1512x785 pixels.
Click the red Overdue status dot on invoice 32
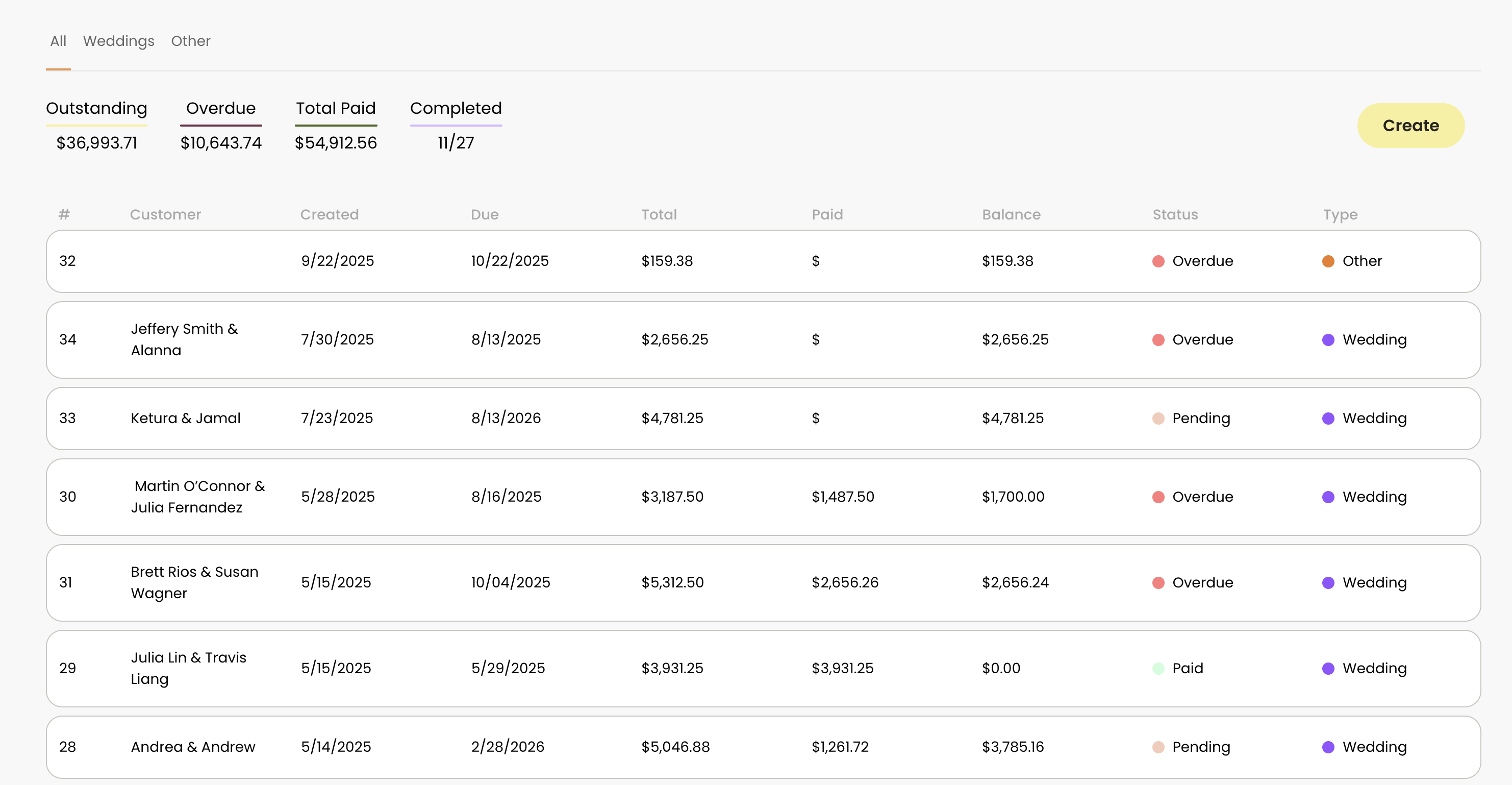coord(1157,261)
